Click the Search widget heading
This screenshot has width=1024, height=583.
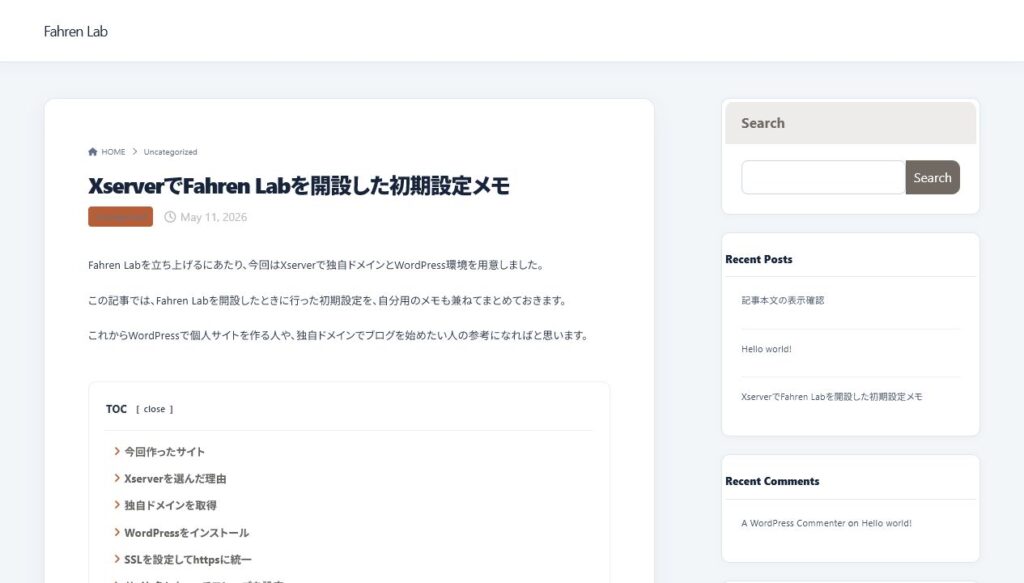click(763, 123)
